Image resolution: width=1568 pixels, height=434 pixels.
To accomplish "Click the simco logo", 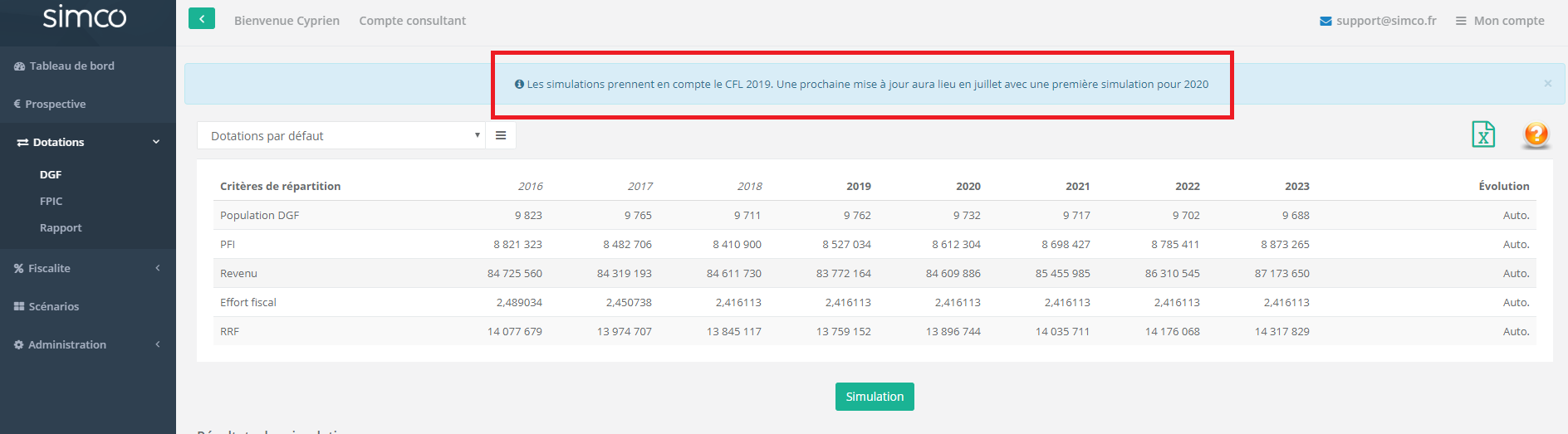I will click(85, 17).
